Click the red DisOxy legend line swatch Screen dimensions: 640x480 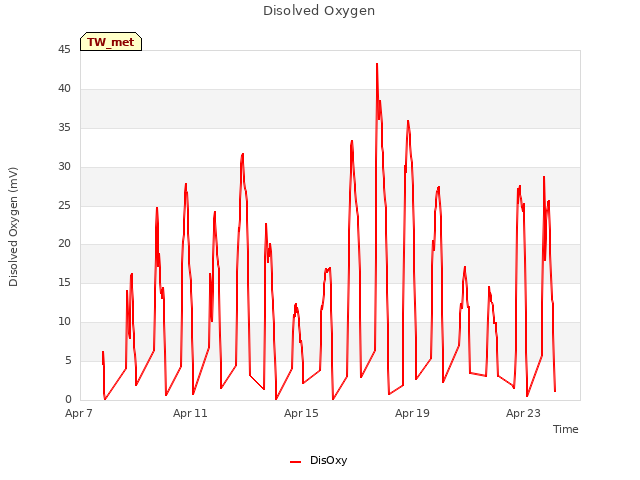[x=295, y=462]
